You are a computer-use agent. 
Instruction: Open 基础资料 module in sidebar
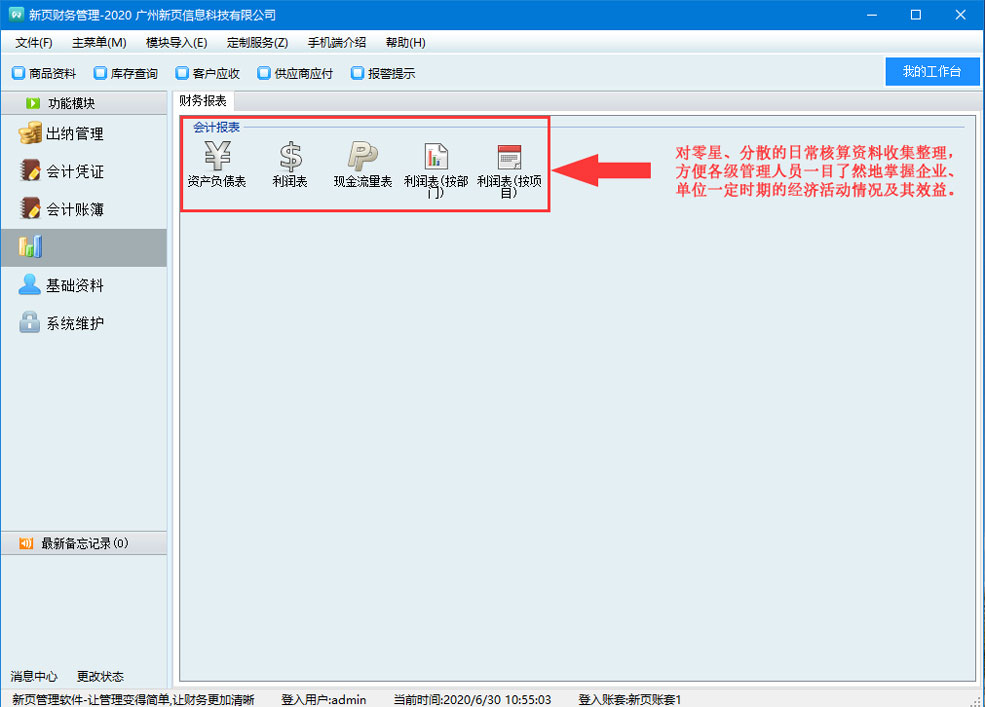[74, 286]
